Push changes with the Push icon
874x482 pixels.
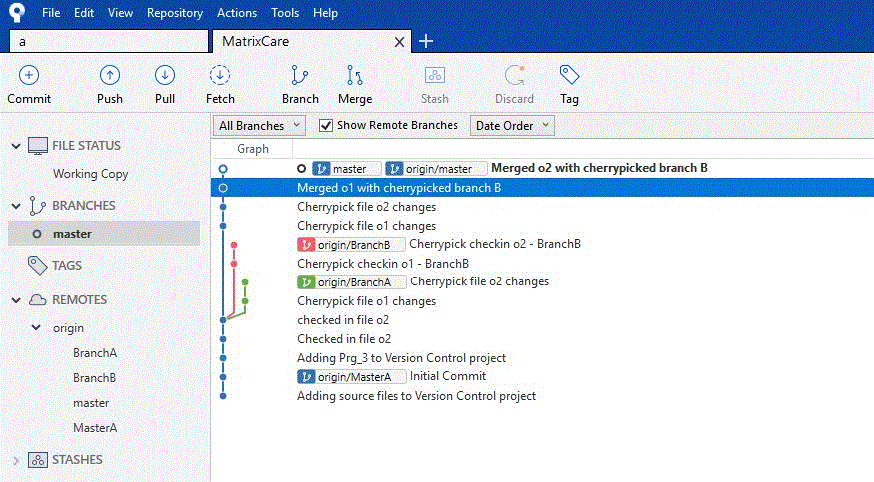110,75
